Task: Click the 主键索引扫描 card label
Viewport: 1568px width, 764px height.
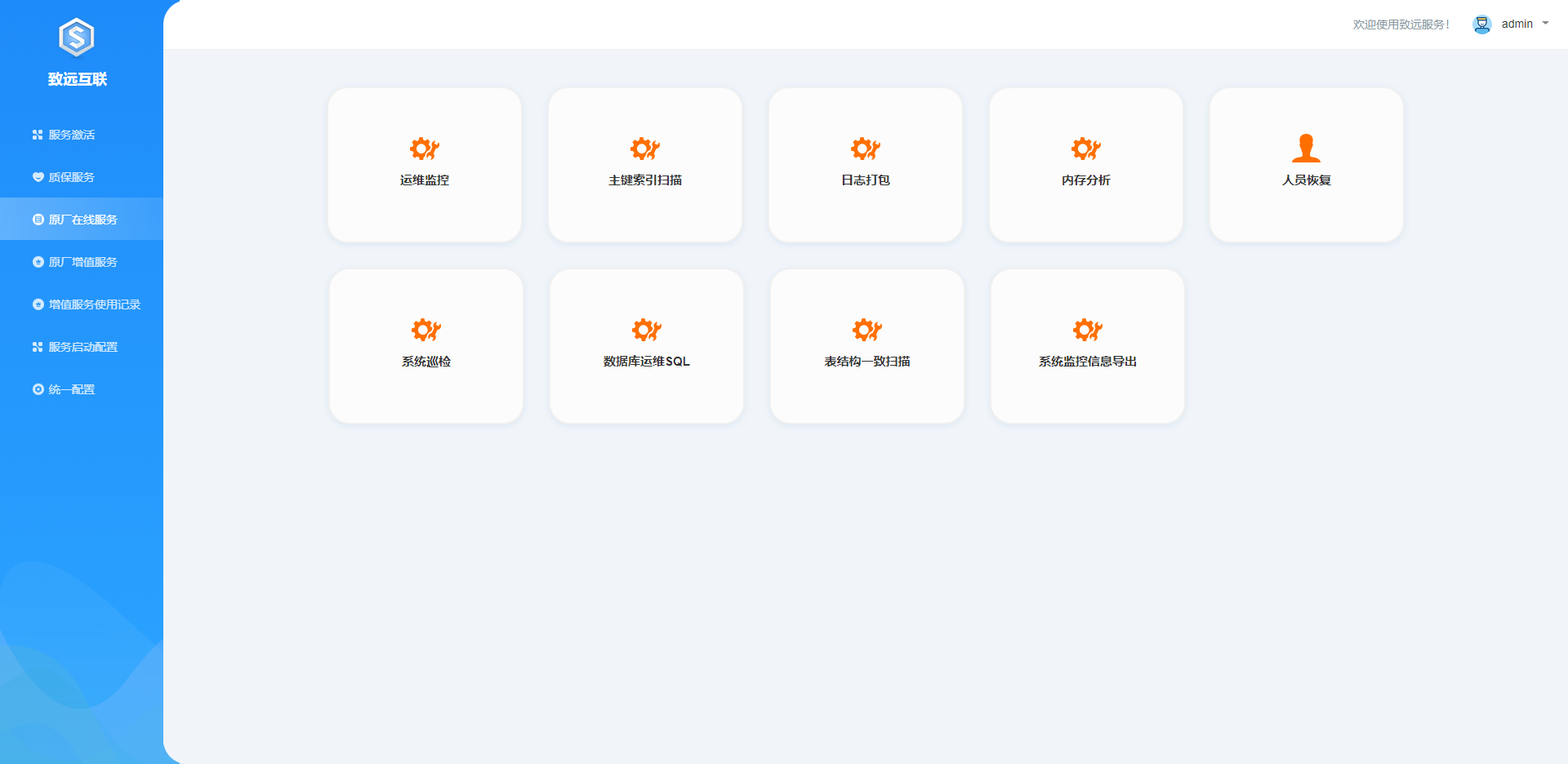Action: [645, 180]
